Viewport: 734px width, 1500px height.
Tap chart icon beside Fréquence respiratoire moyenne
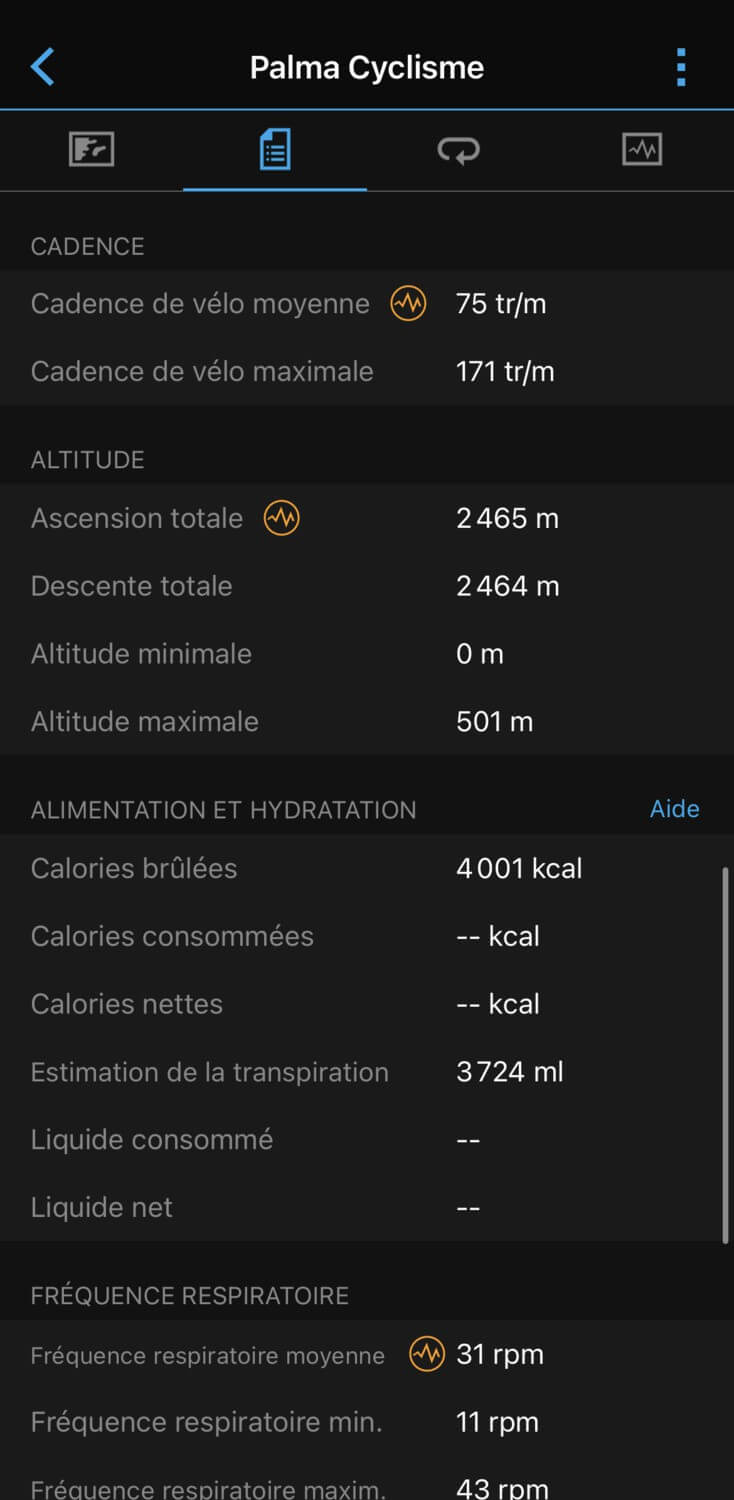[427, 1355]
